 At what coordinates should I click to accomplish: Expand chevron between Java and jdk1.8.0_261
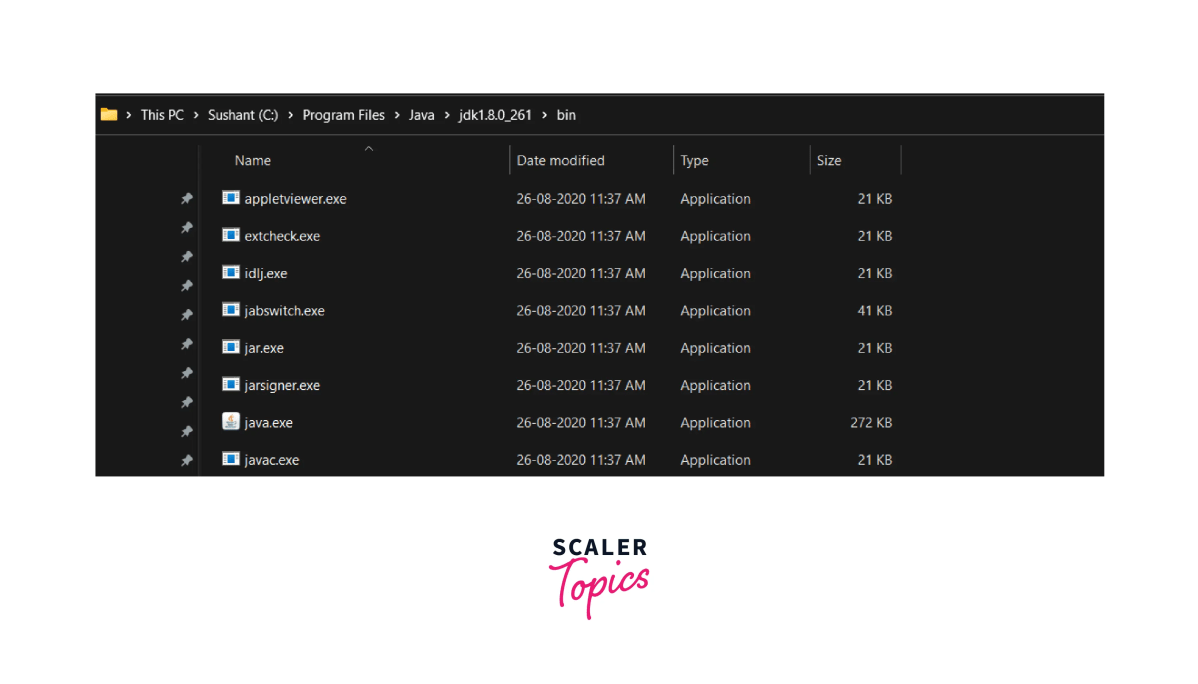pyautogui.click(x=446, y=115)
